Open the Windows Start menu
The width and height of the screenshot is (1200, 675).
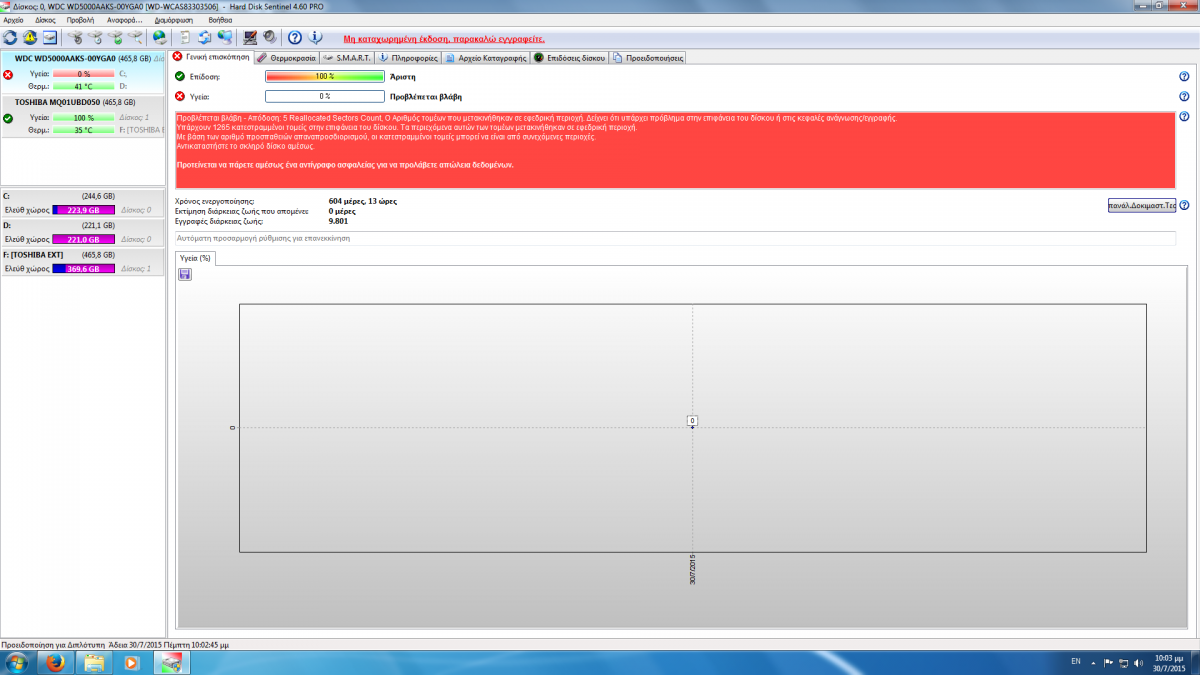pyautogui.click(x=18, y=663)
